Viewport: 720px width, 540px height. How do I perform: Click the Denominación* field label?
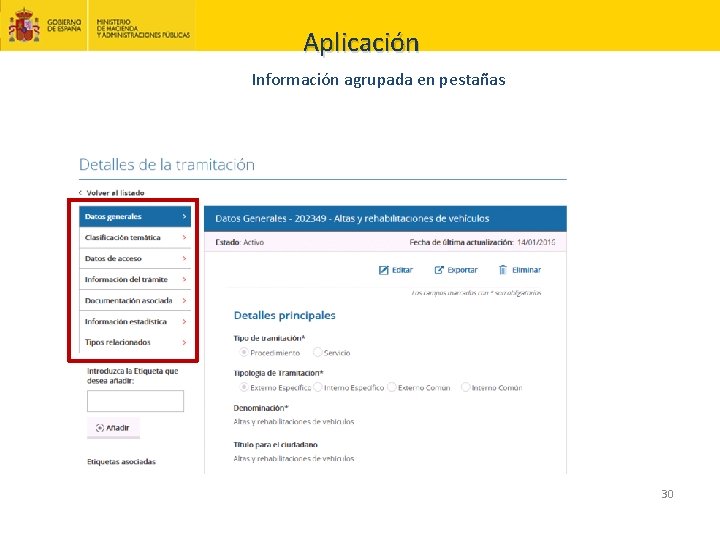point(261,408)
